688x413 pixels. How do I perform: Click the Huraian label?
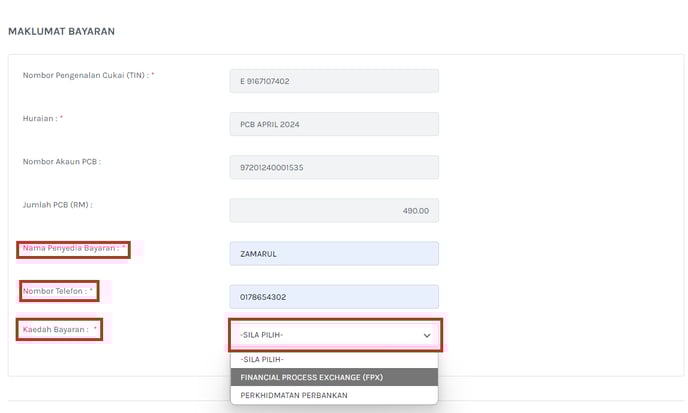click(x=43, y=118)
